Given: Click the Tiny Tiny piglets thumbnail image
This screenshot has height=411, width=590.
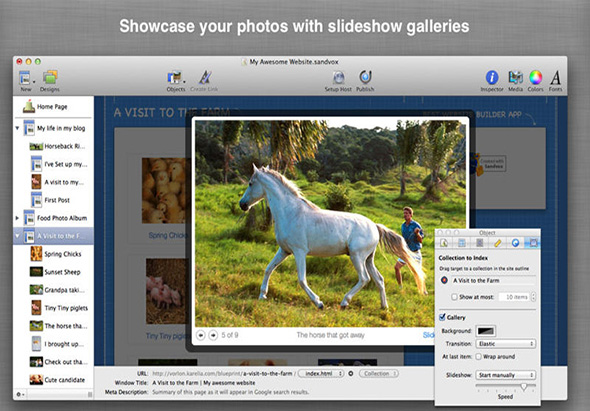Looking at the screenshot, I should click(x=166, y=291).
